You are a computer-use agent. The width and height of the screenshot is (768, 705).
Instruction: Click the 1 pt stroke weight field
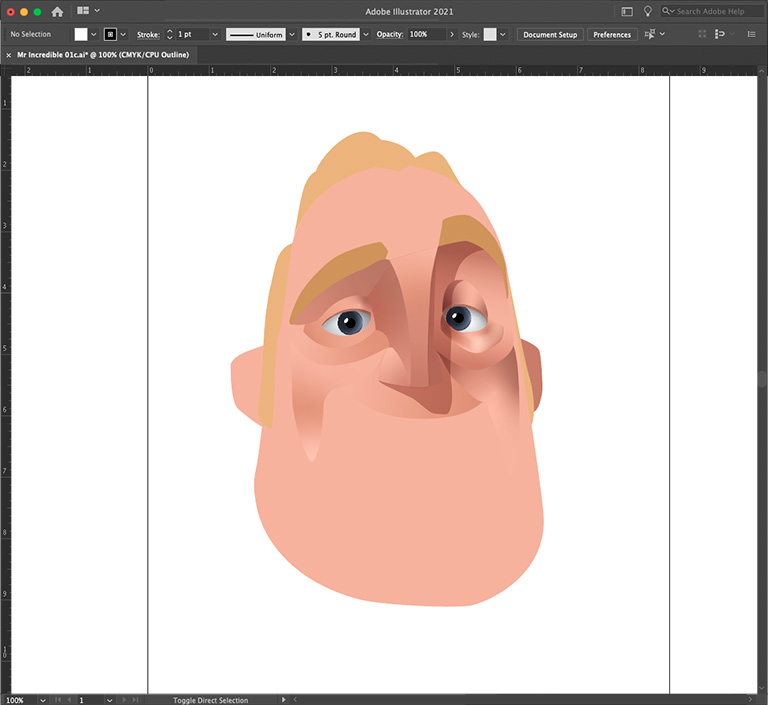point(192,34)
